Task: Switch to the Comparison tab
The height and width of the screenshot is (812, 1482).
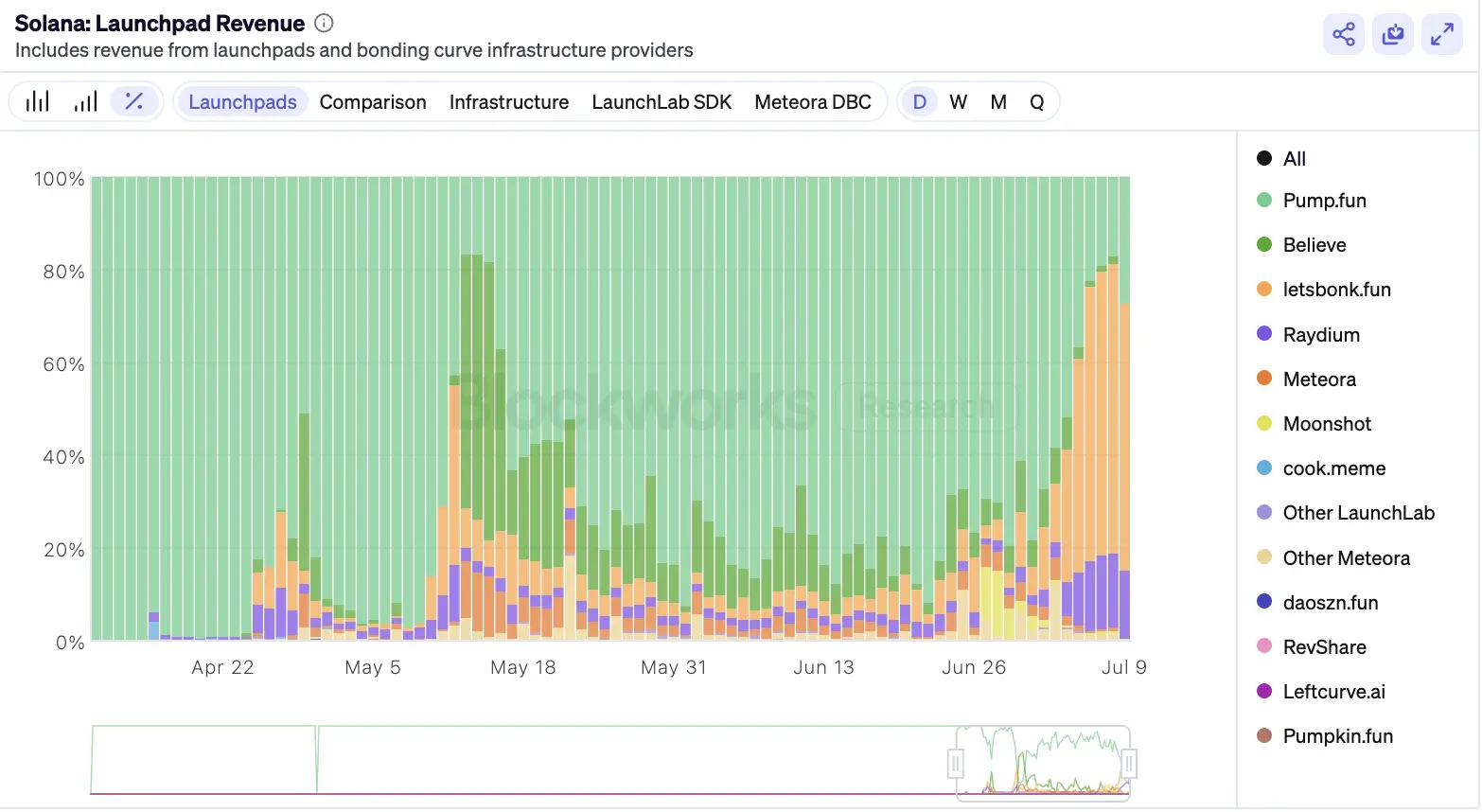Action: tap(372, 102)
